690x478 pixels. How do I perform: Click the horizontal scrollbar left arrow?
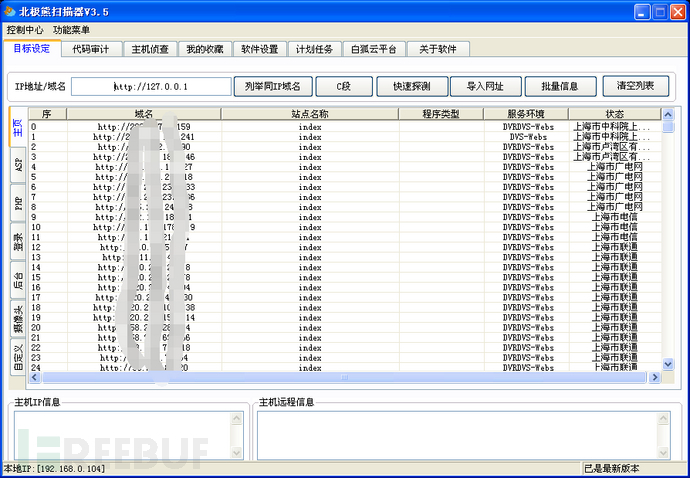pos(33,377)
